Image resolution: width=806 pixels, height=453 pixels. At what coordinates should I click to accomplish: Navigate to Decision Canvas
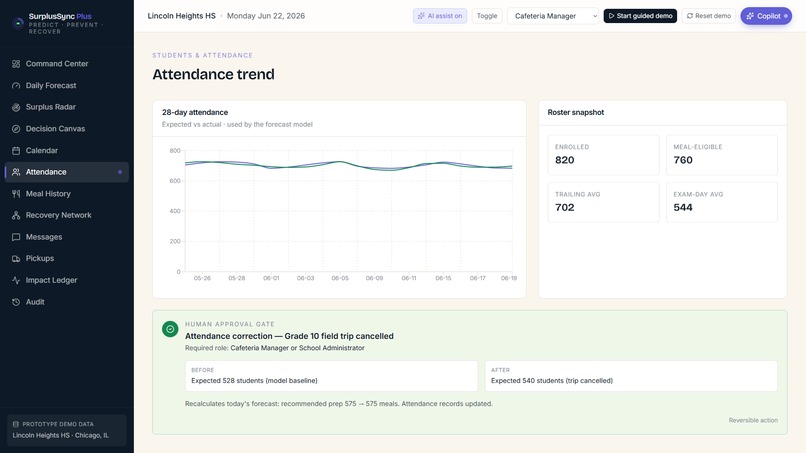[67, 129]
